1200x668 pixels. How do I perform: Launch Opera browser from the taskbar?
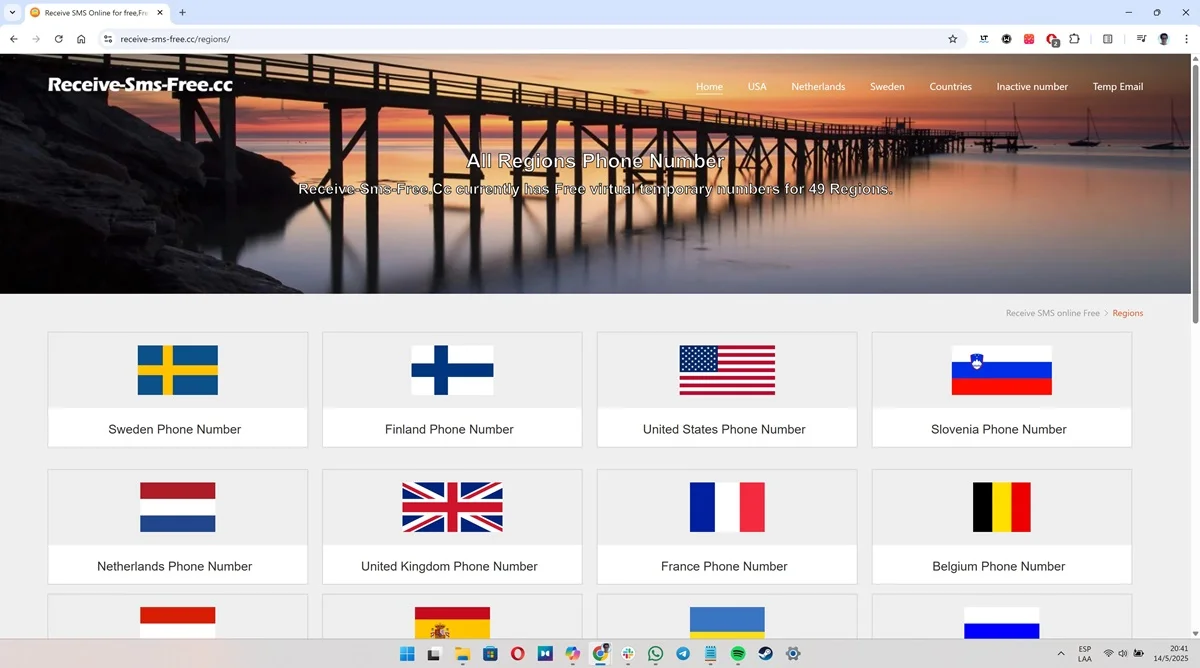(x=517, y=653)
